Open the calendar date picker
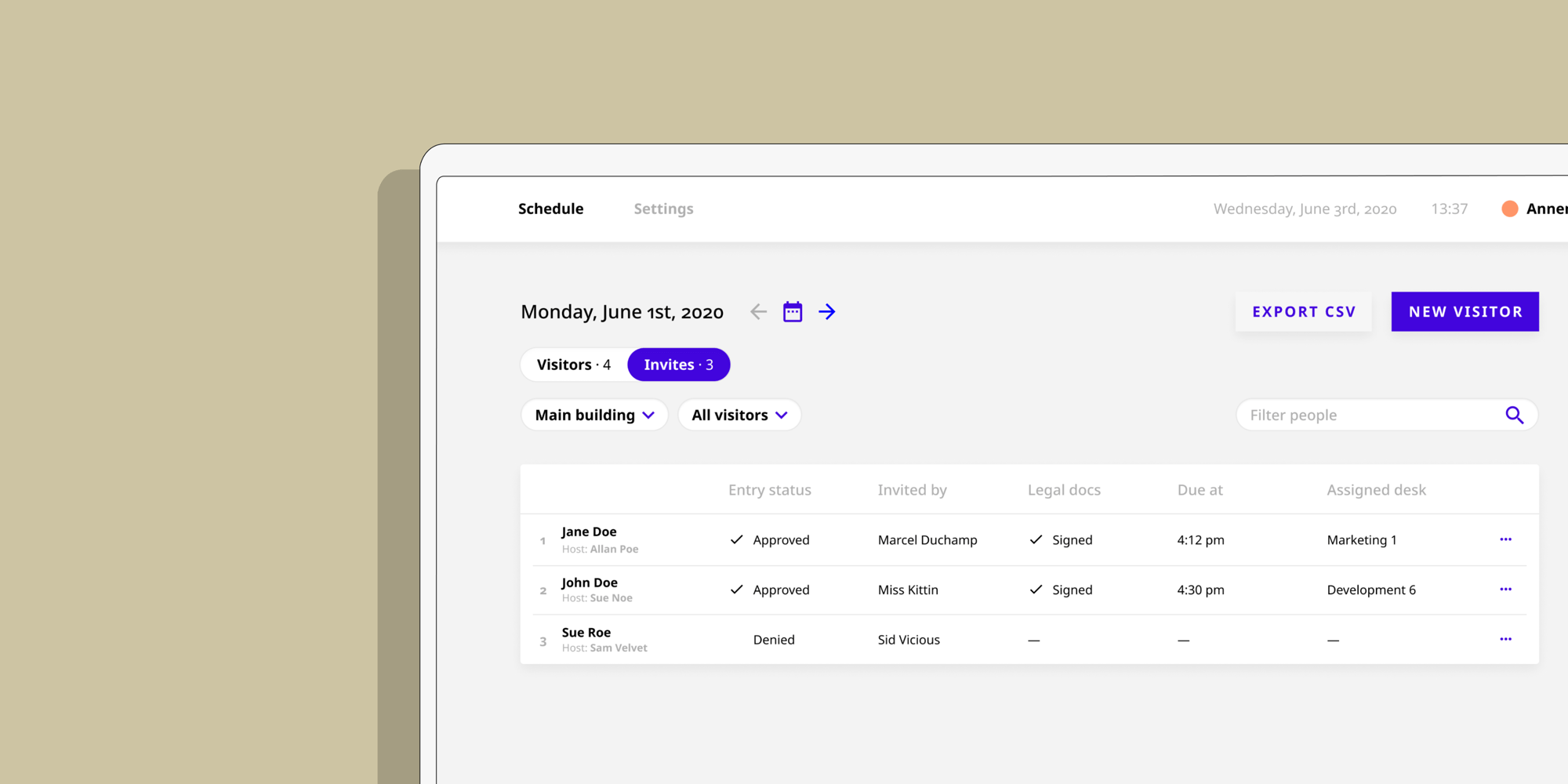The image size is (1568, 784). (793, 311)
